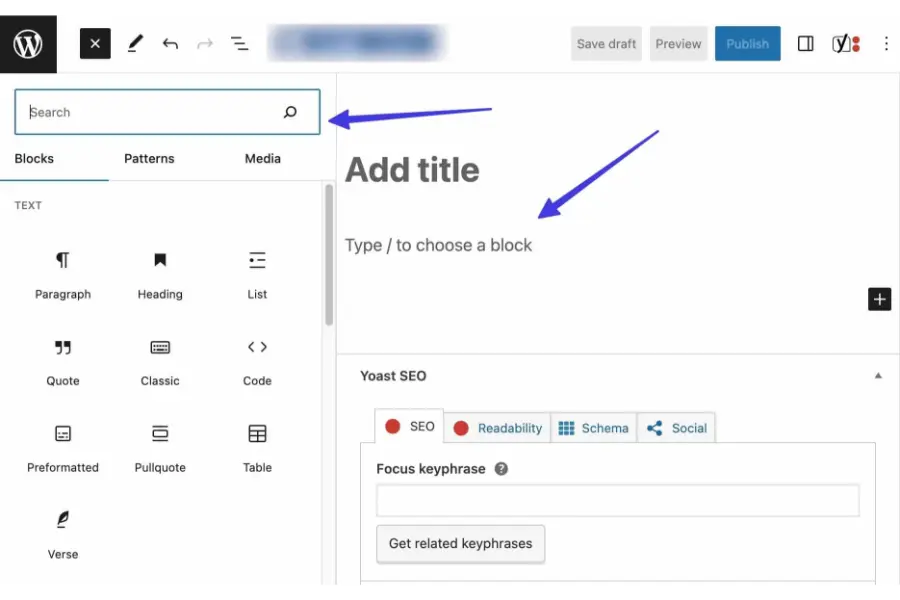Click the Focus keyphrase help icon
The height and width of the screenshot is (600, 900).
pyautogui.click(x=501, y=469)
